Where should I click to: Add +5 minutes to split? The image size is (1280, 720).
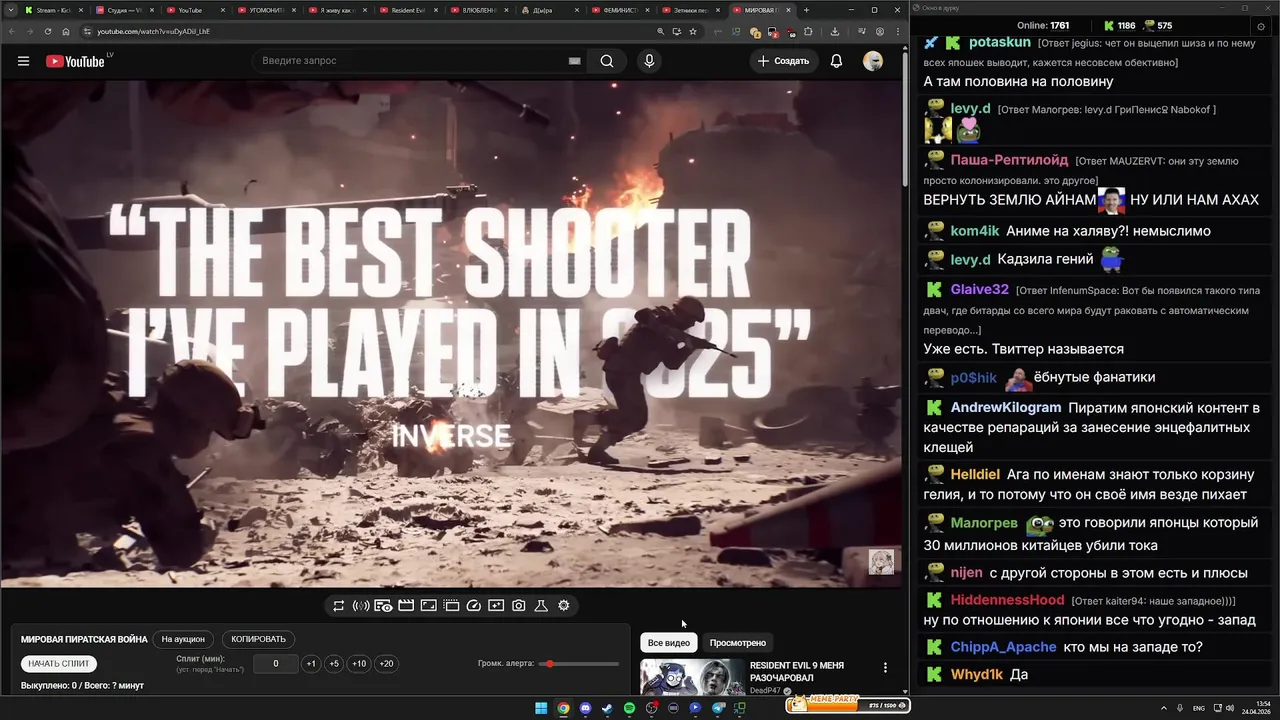pos(334,664)
